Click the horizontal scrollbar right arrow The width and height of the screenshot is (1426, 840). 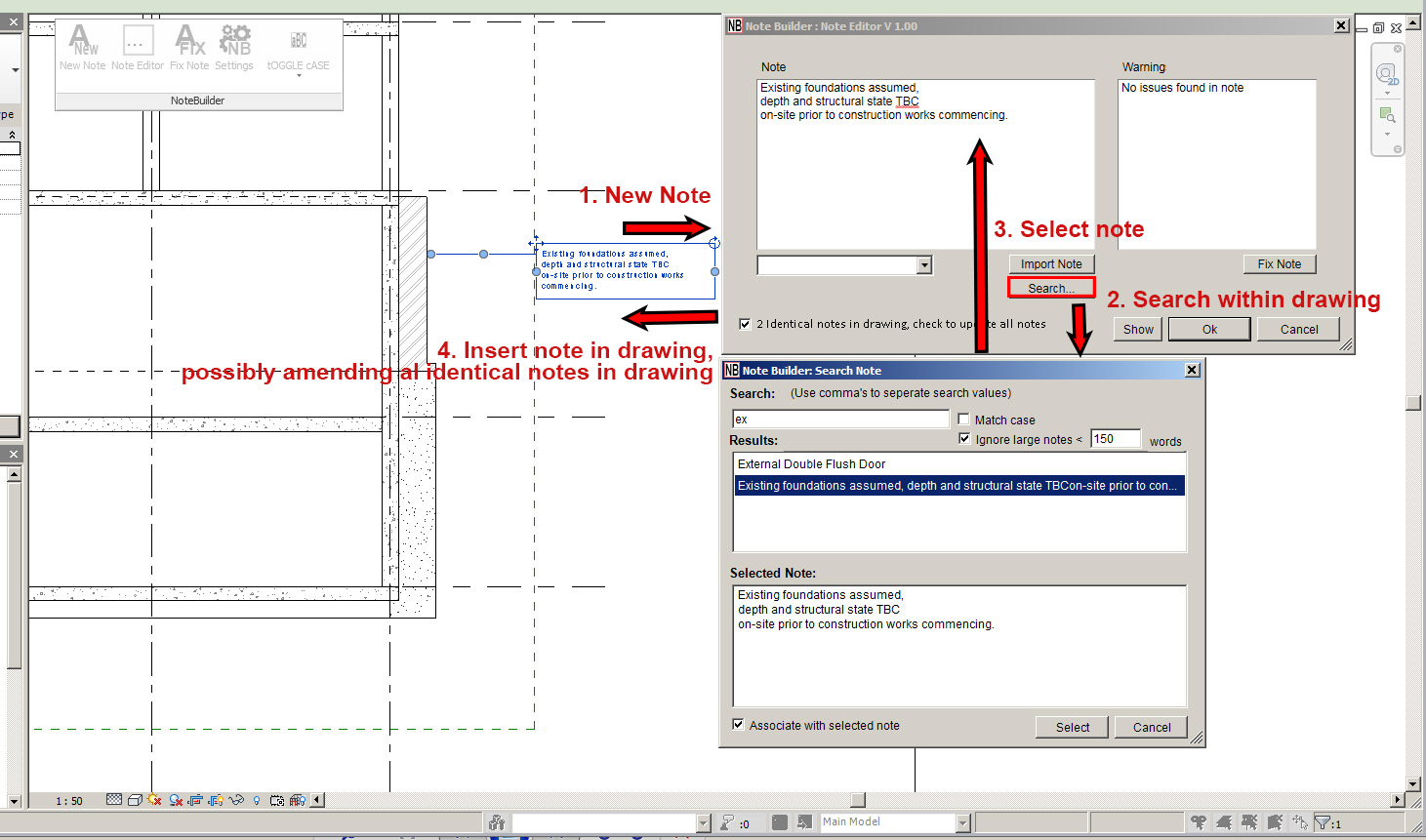coord(1398,800)
